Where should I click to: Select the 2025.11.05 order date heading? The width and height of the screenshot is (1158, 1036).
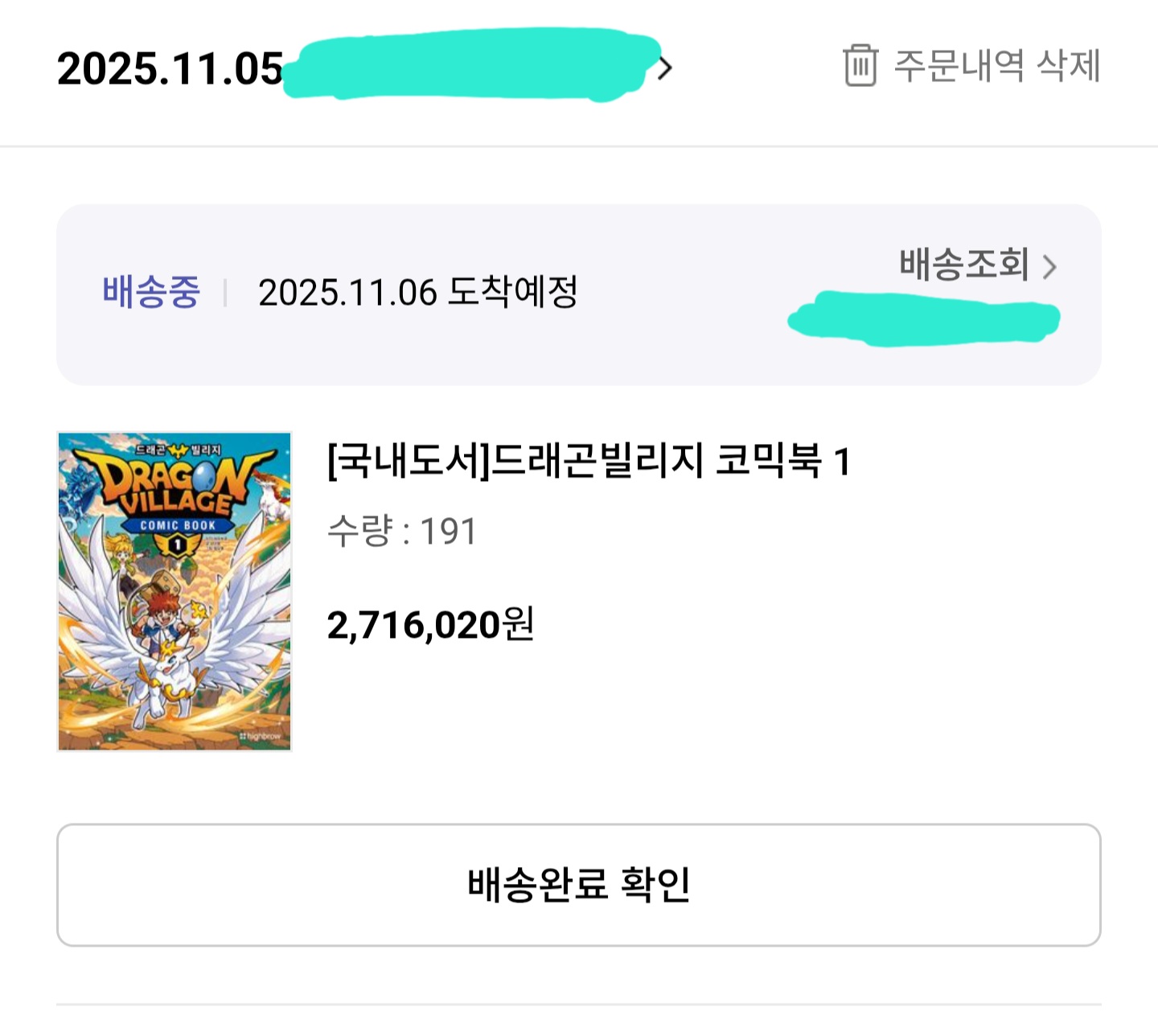click(170, 69)
